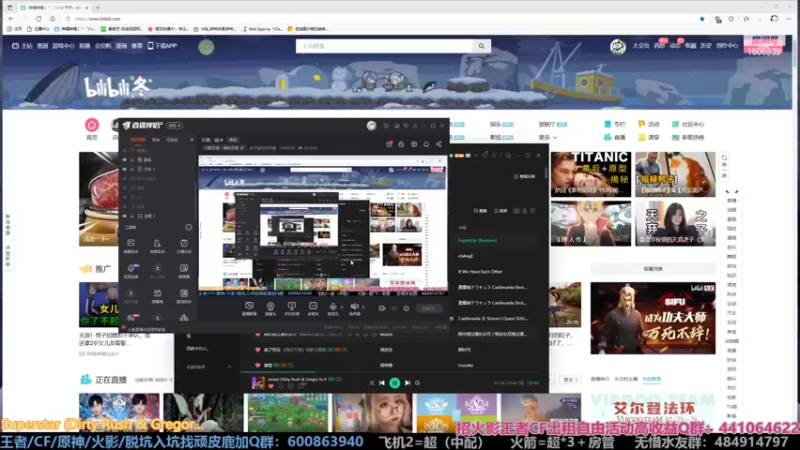Open 游戏中心 in the bilibili top nav

pyautogui.click(x=63, y=46)
